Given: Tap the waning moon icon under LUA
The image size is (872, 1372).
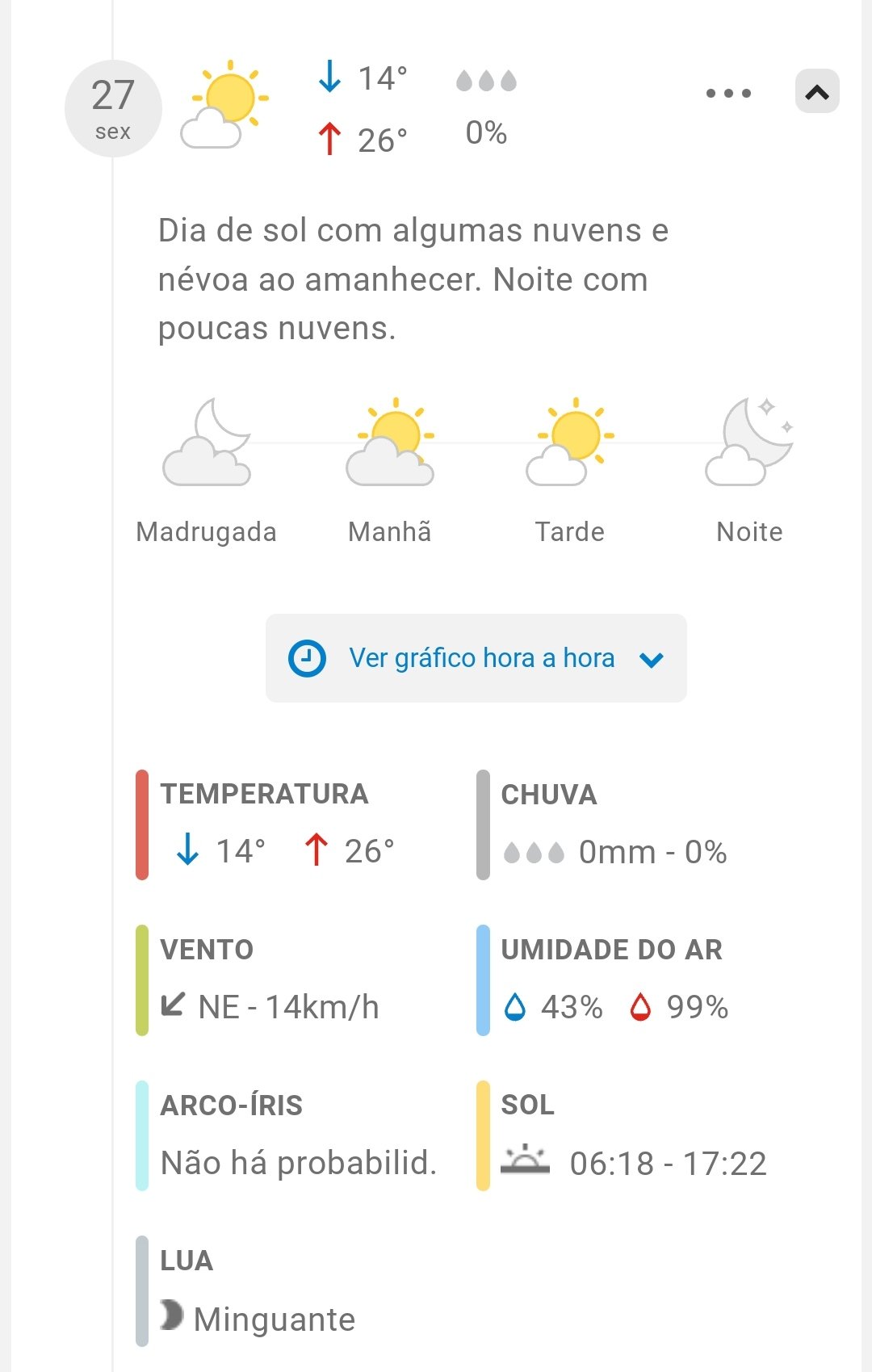Looking at the screenshot, I should [x=171, y=1315].
